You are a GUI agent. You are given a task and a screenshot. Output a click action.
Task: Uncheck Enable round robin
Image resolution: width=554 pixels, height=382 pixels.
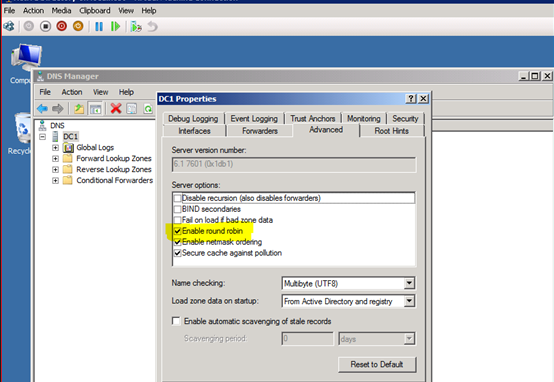click(x=177, y=231)
